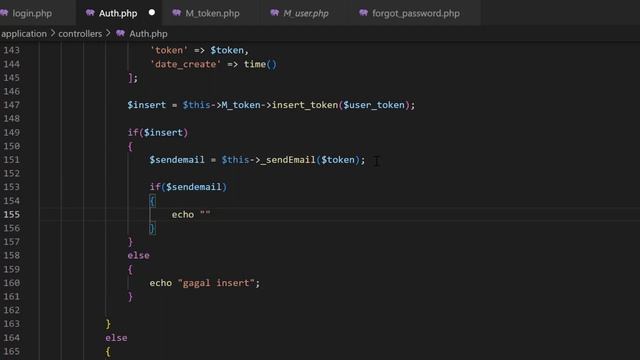Click line number 165 in gutter
Viewport: 640px width, 360px height.
coord(11,351)
